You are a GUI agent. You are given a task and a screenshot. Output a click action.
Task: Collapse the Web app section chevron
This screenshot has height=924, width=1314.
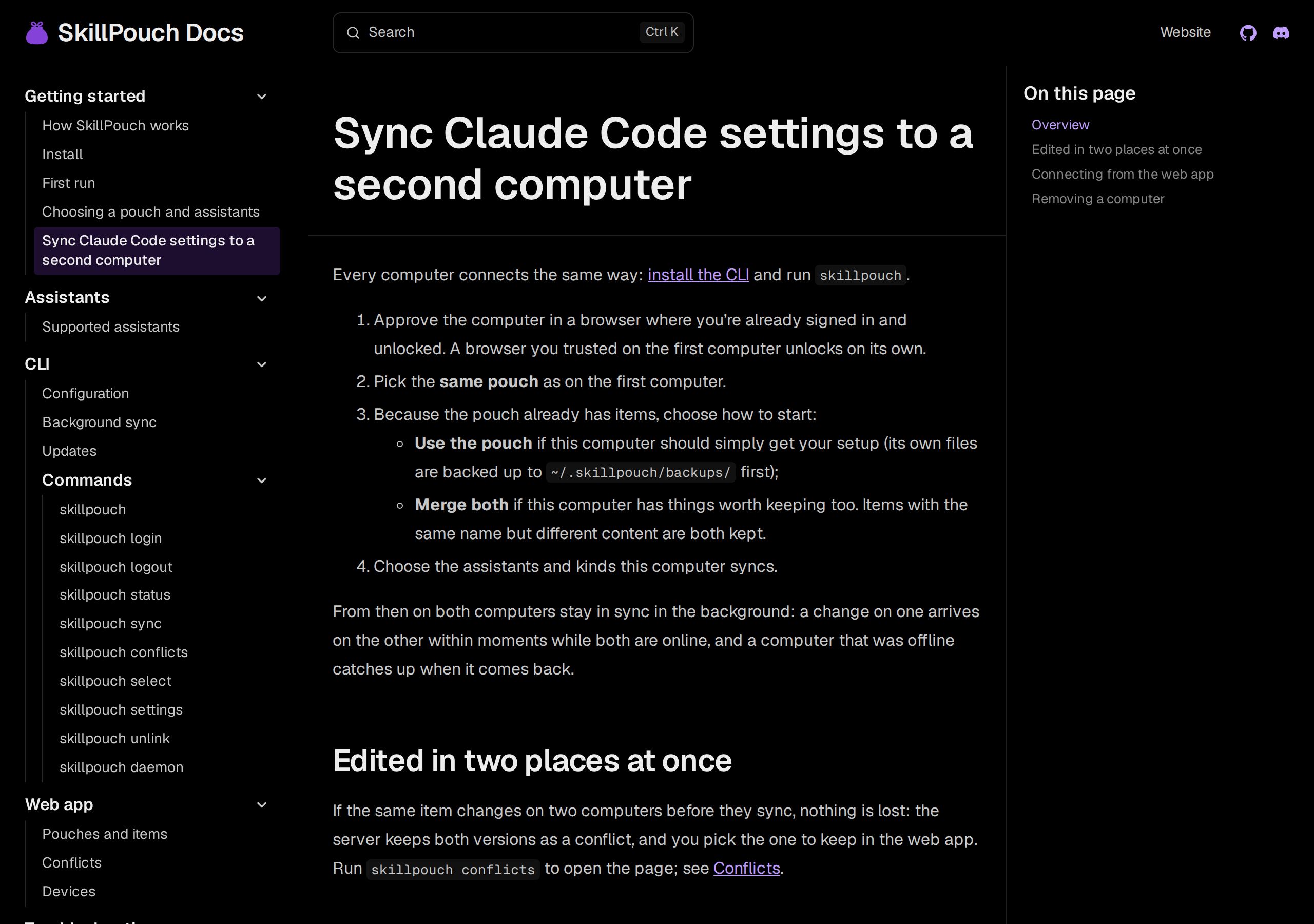pyautogui.click(x=262, y=804)
